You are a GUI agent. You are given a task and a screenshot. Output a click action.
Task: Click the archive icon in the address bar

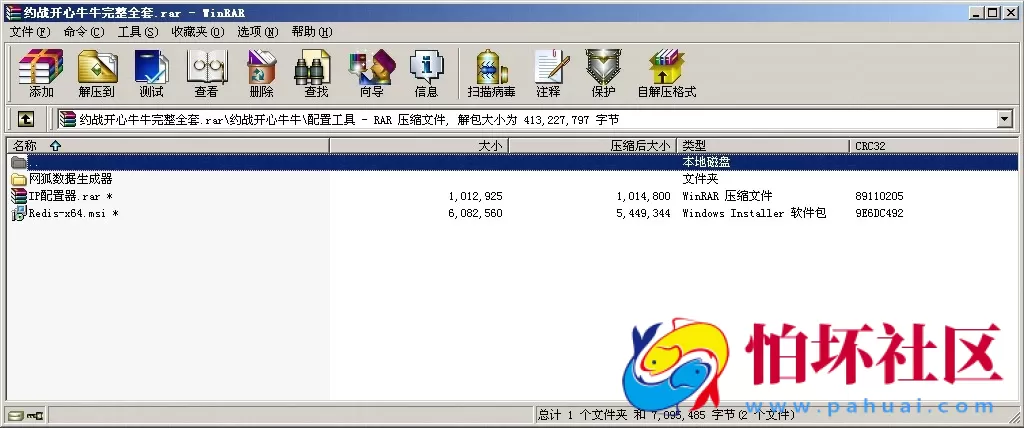click(x=67, y=119)
